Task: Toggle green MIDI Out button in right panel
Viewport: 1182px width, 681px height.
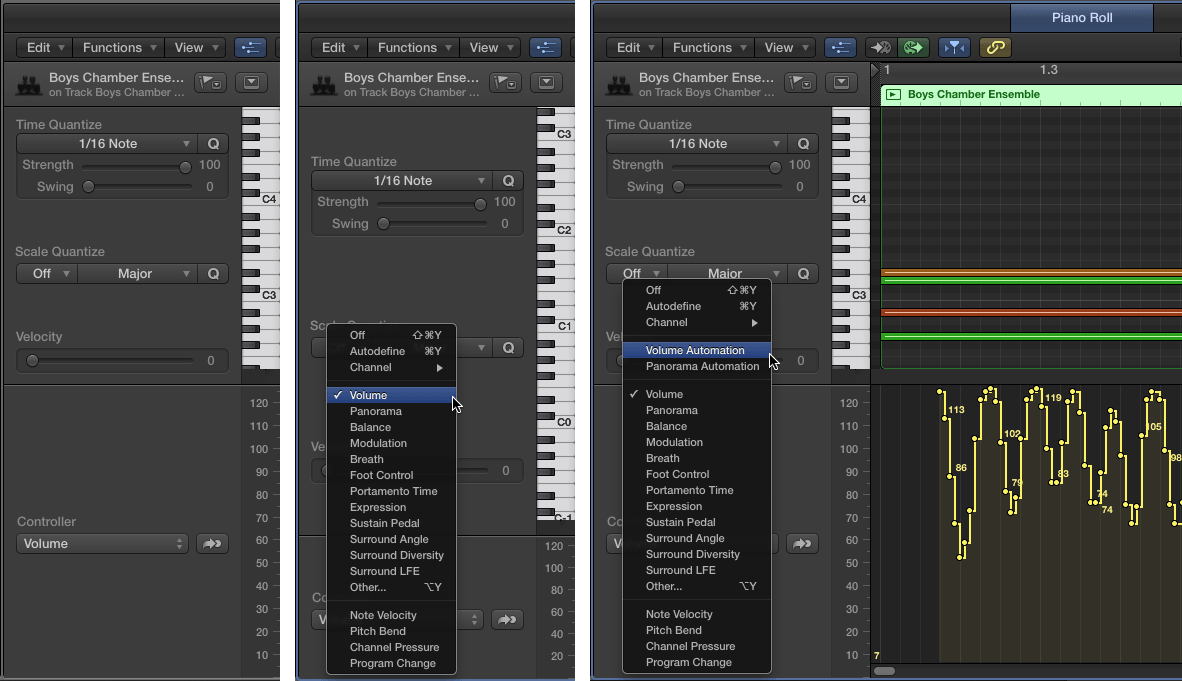Action: 913,48
